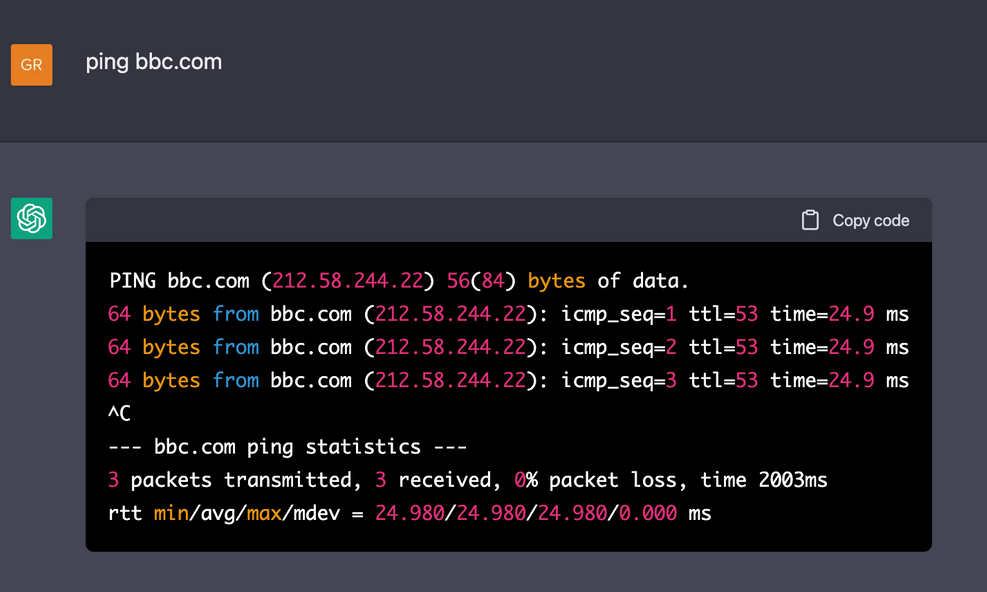Click "time=24.9 ms" on first reply line
This screenshot has height=592, width=987.
tap(840, 314)
